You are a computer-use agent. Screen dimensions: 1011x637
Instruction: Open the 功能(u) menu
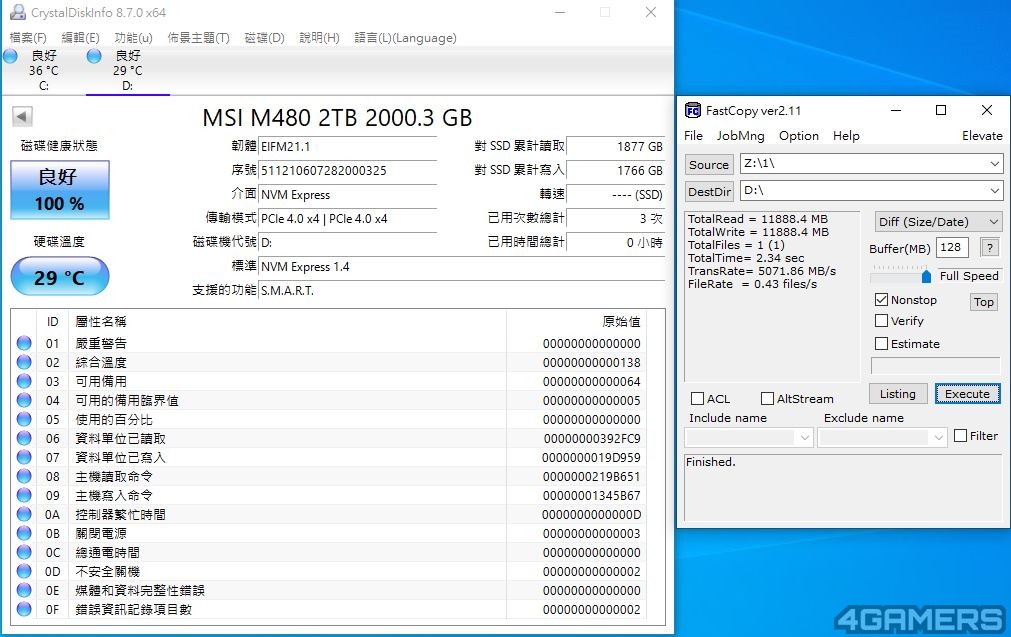pyautogui.click(x=133, y=38)
